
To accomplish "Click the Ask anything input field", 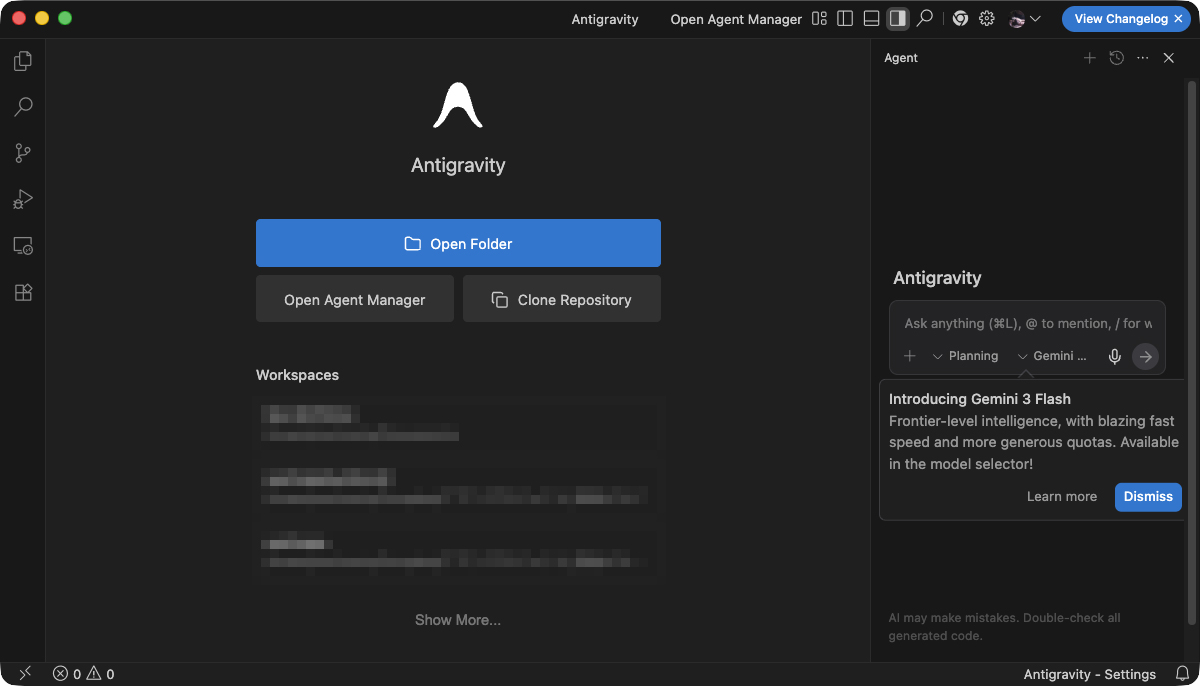I will click(1026, 324).
